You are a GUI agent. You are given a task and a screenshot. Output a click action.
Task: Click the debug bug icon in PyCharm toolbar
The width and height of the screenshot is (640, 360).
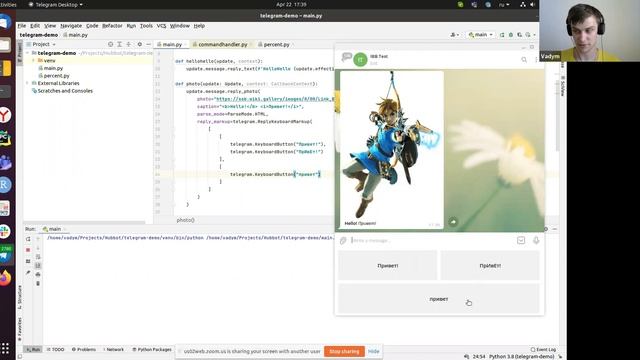(511, 35)
